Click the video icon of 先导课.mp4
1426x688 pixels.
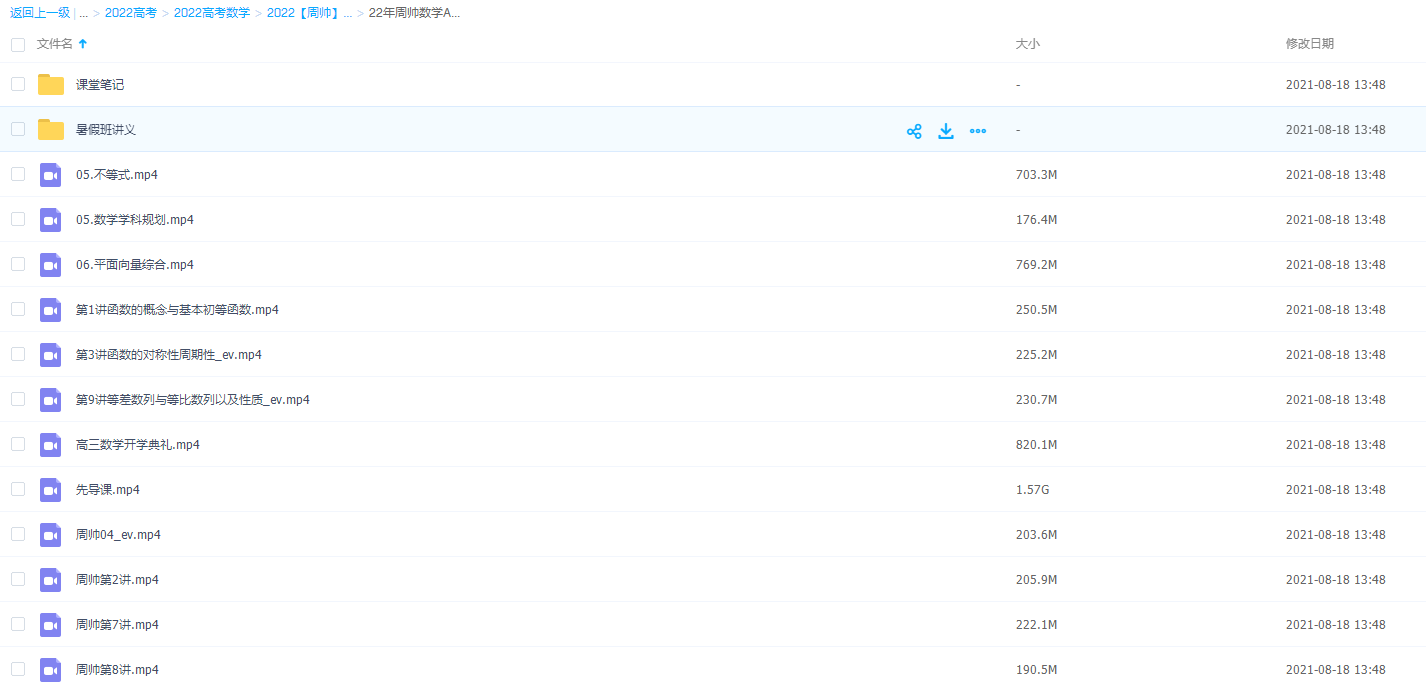(51, 490)
